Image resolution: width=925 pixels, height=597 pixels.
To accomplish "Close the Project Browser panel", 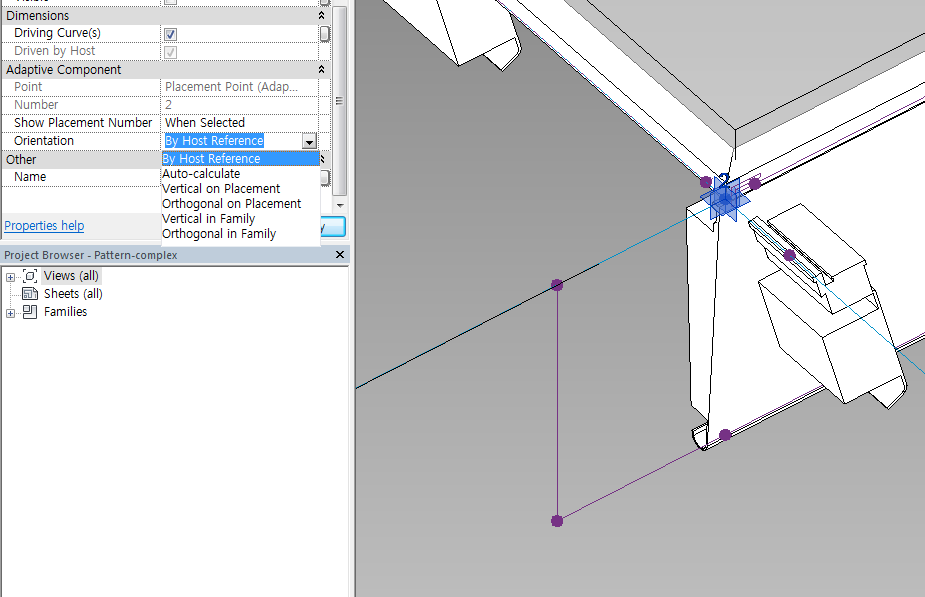I will (340, 255).
